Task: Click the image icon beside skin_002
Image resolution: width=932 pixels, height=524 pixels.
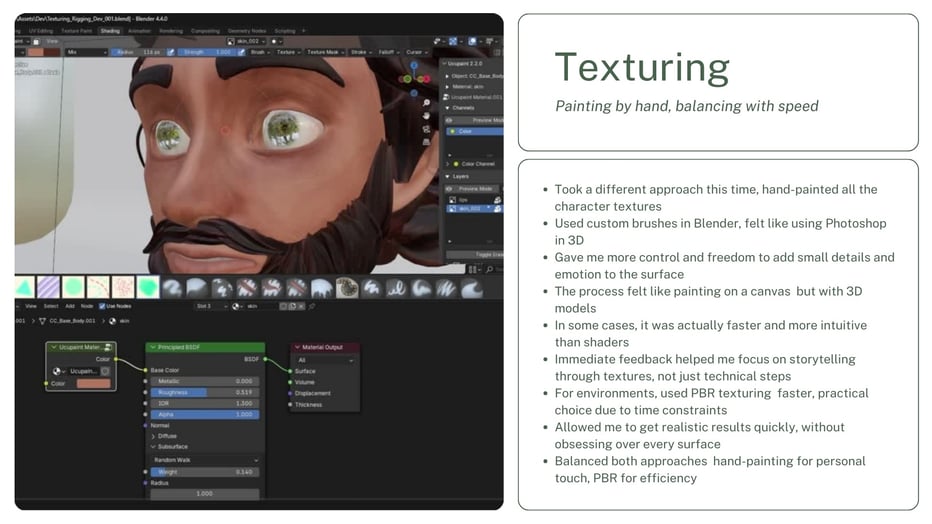Action: point(231,42)
